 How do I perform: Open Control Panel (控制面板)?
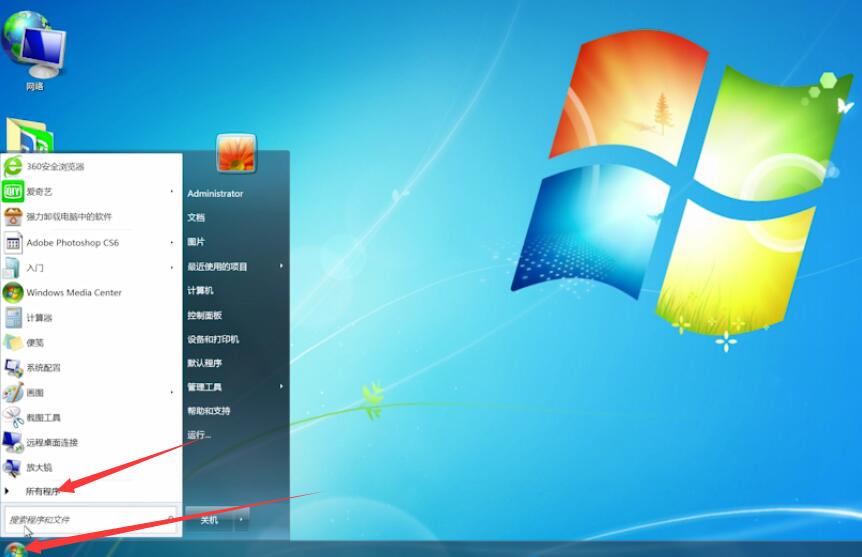(205, 315)
